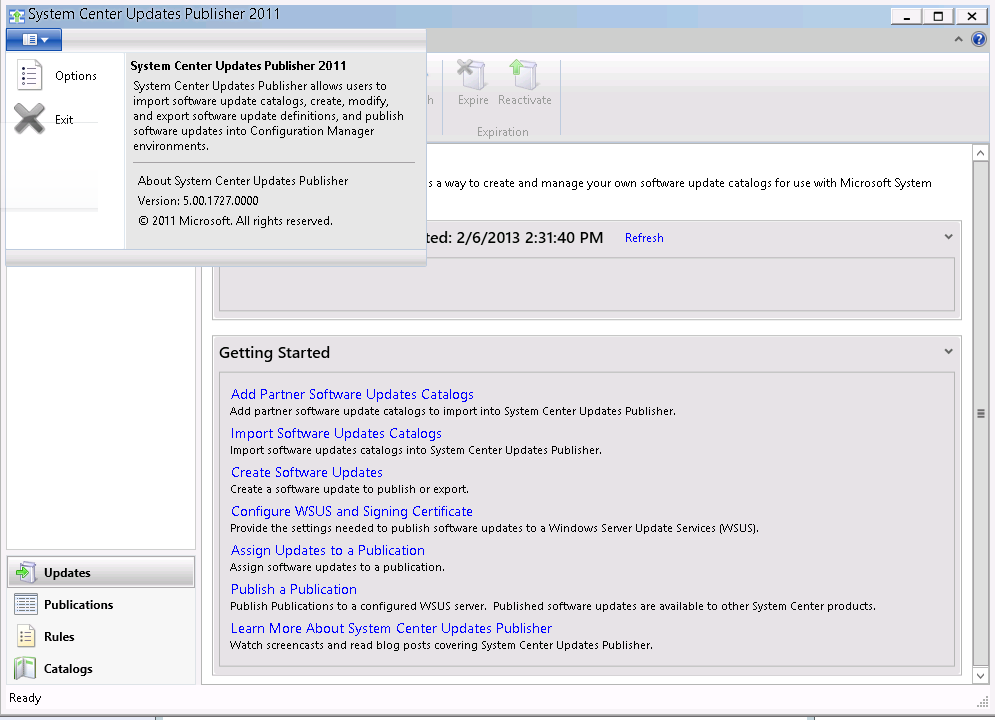Screen dimensions: 995x720
Task: Click the Exit cross icon
Action: pyautogui.click(x=29, y=118)
